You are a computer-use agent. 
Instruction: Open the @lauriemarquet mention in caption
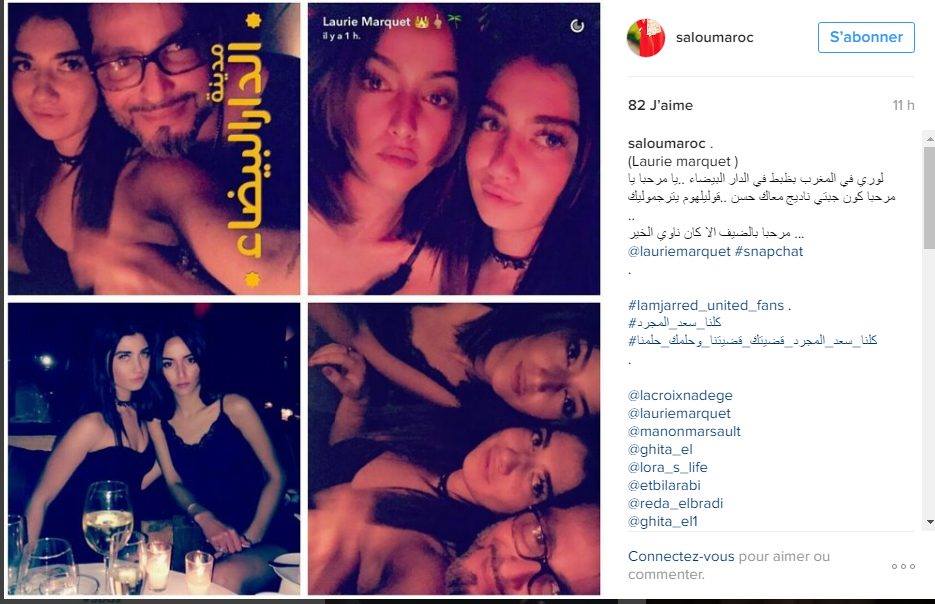tap(679, 252)
